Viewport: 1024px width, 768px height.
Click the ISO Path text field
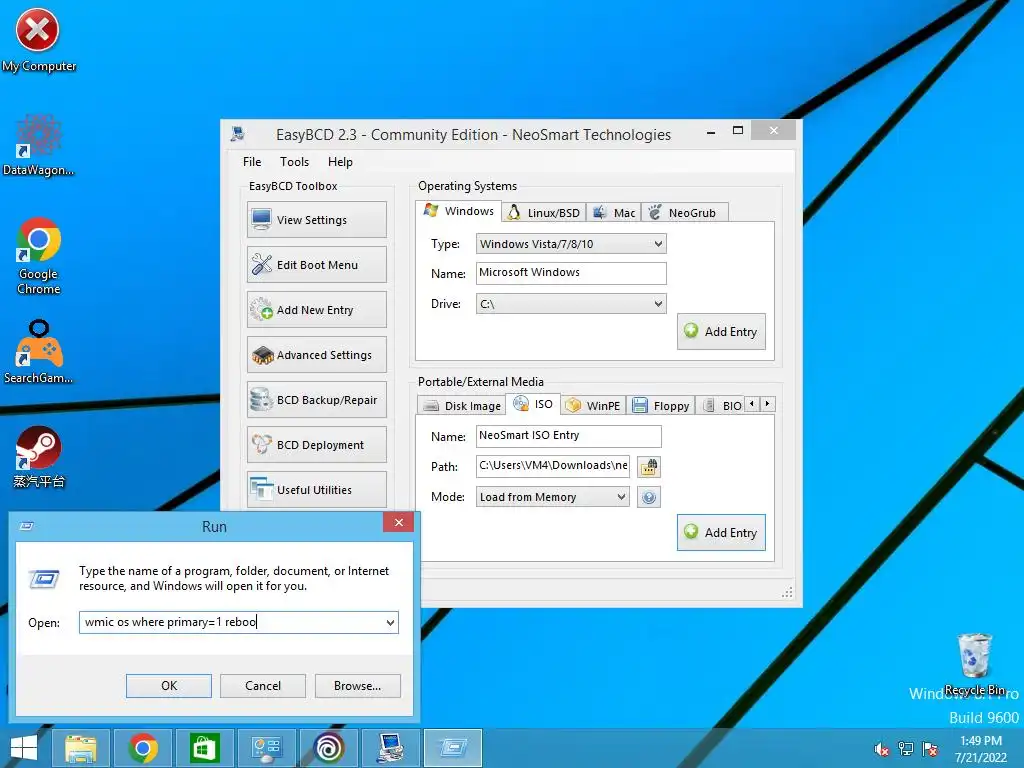[x=552, y=466]
